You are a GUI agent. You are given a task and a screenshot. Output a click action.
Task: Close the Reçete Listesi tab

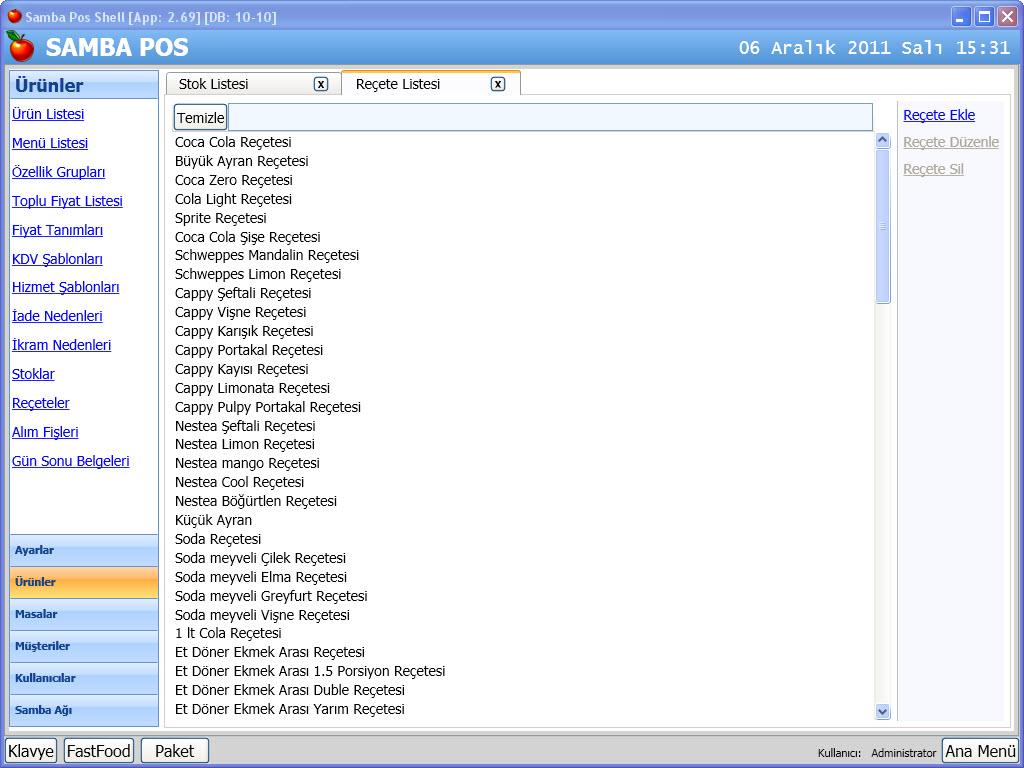498,84
